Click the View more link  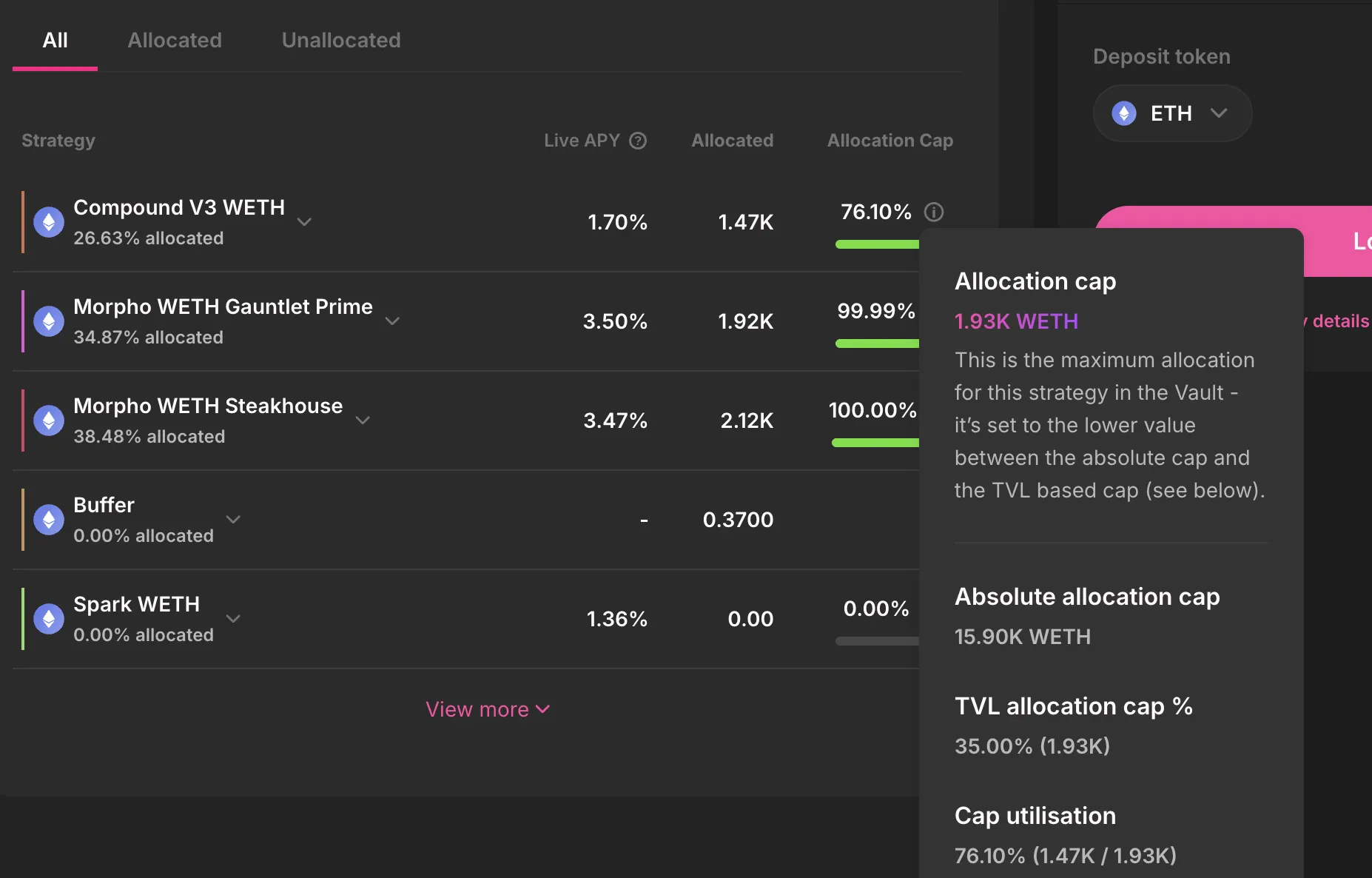click(x=487, y=709)
